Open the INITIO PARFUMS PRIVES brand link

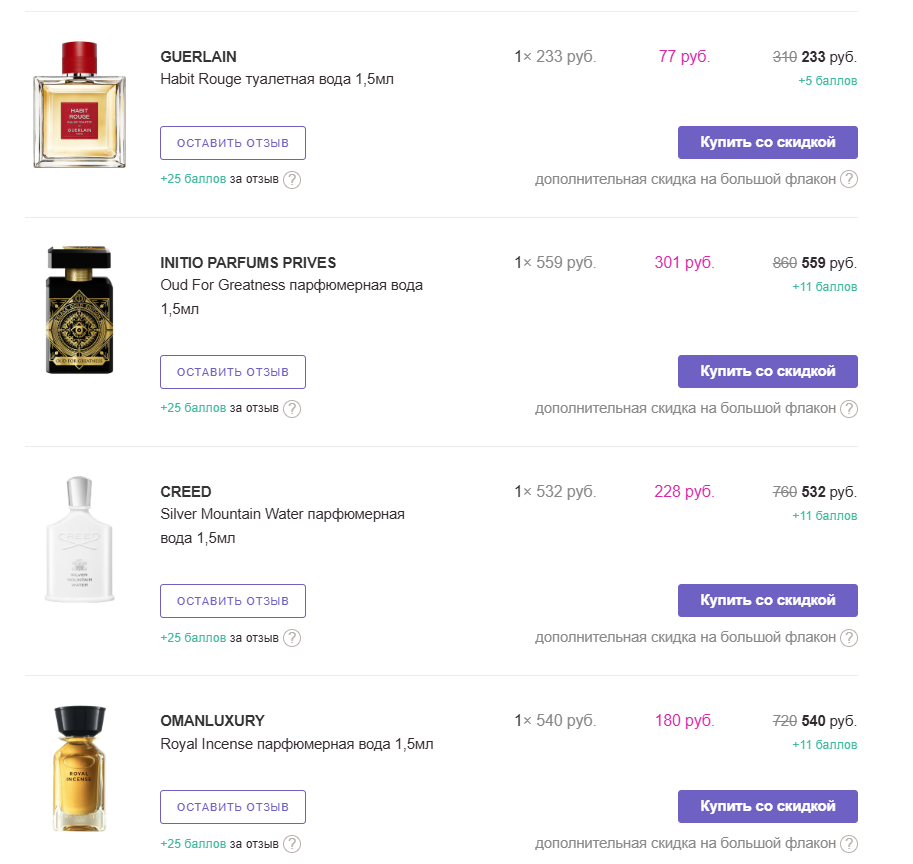point(248,263)
